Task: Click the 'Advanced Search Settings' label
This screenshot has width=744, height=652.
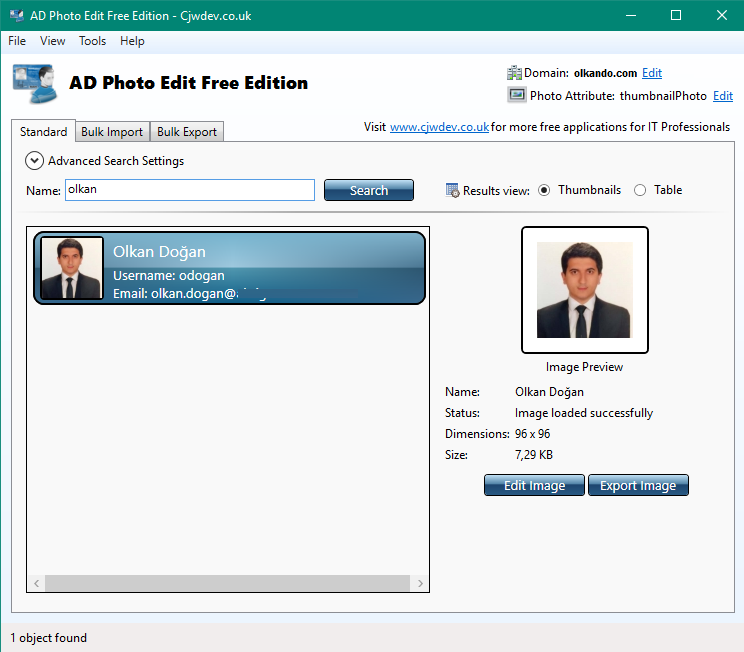Action: tap(116, 161)
